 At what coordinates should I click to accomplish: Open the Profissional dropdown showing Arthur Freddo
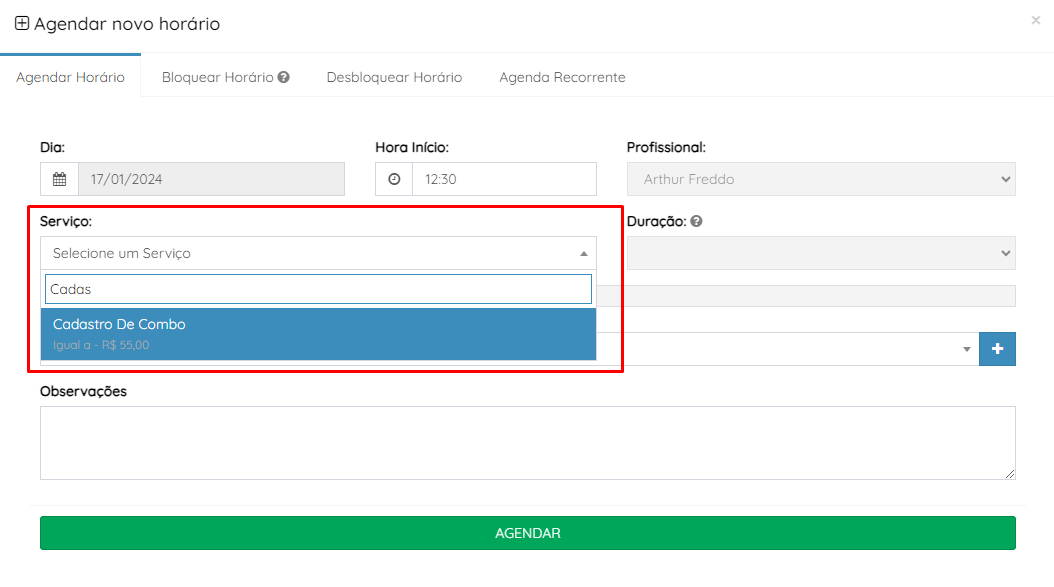click(x=820, y=180)
